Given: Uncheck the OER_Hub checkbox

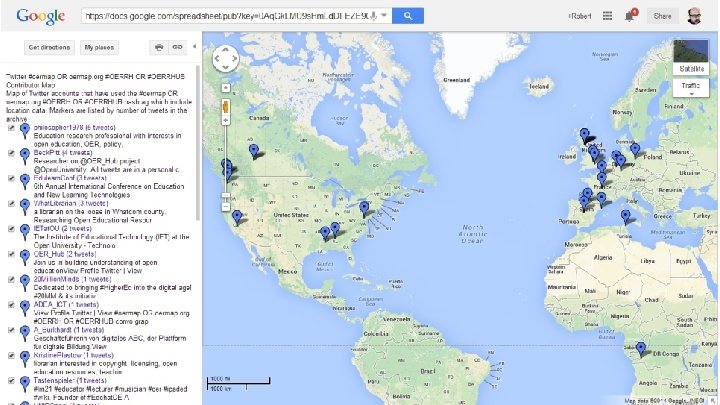Looking at the screenshot, I should coord(11,254).
